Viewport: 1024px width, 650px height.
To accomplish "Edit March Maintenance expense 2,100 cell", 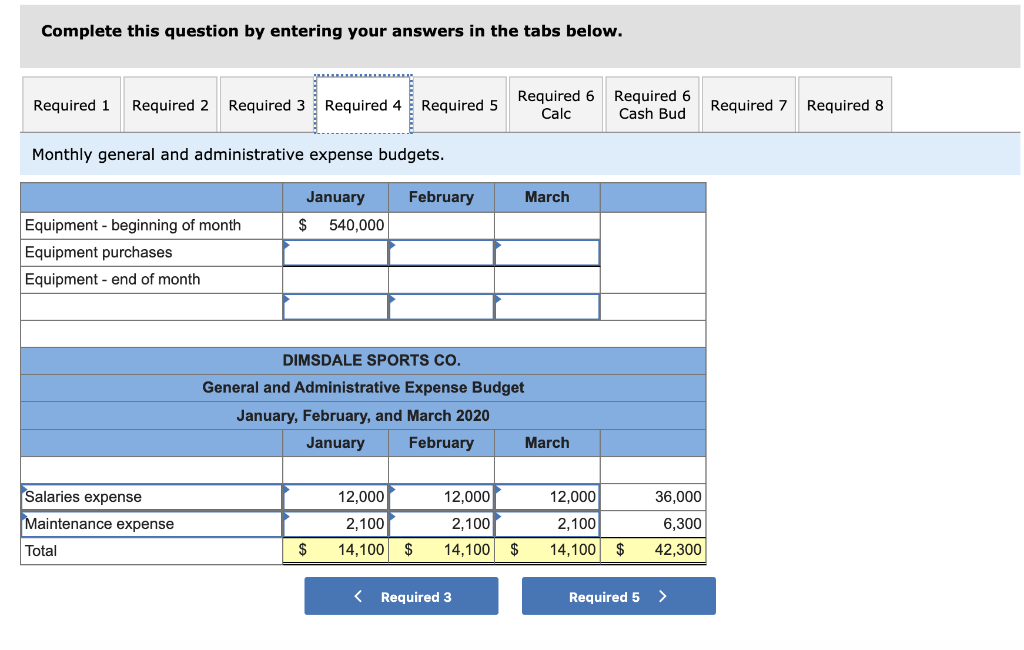I will [547, 524].
